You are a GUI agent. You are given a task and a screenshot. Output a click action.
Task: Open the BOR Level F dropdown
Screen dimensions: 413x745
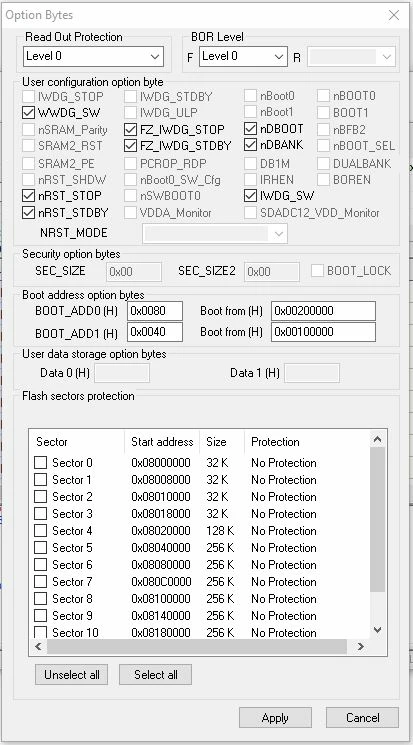[243, 57]
